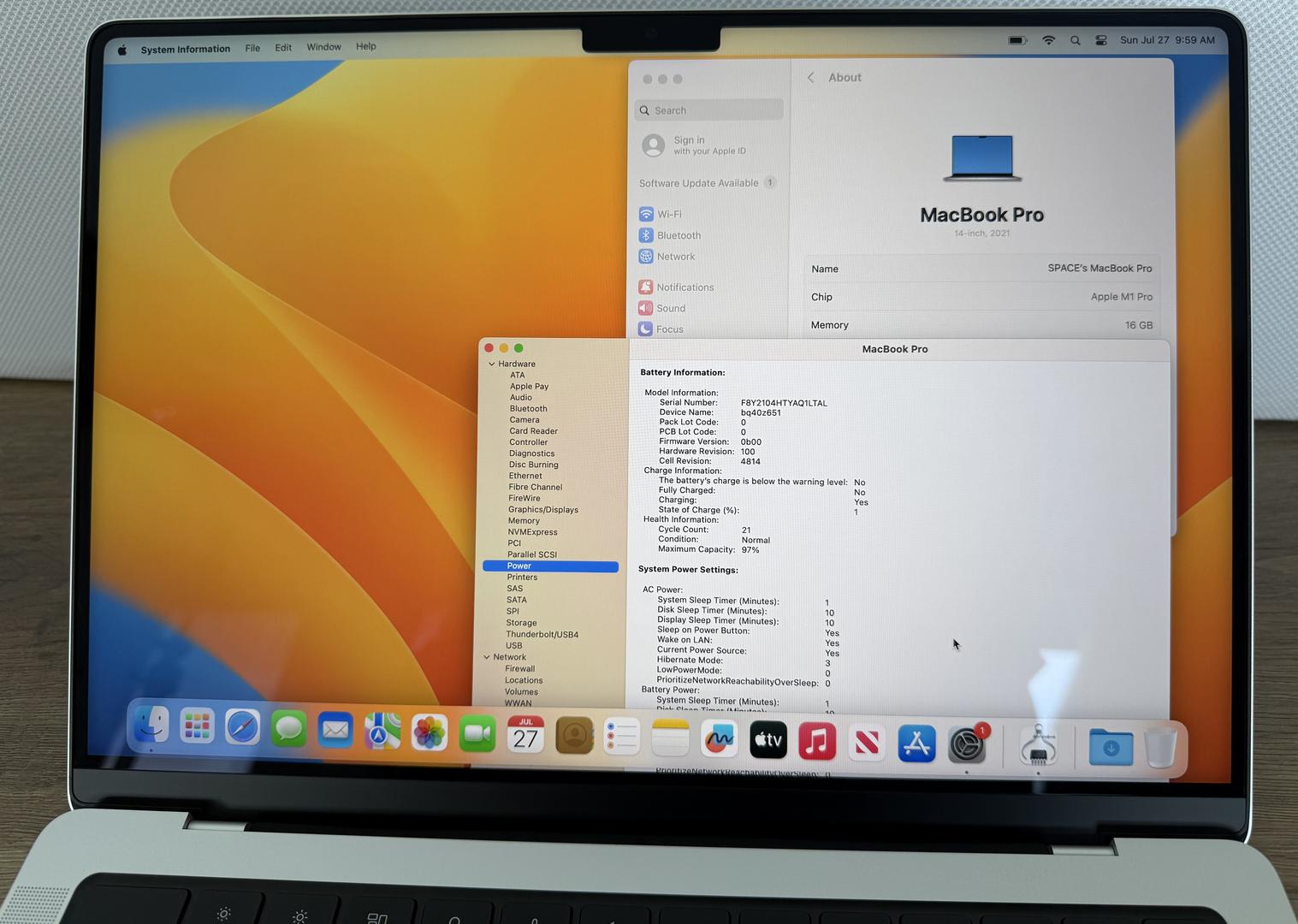Launch the Apple TV app
The image size is (1298, 924).
pos(768,739)
